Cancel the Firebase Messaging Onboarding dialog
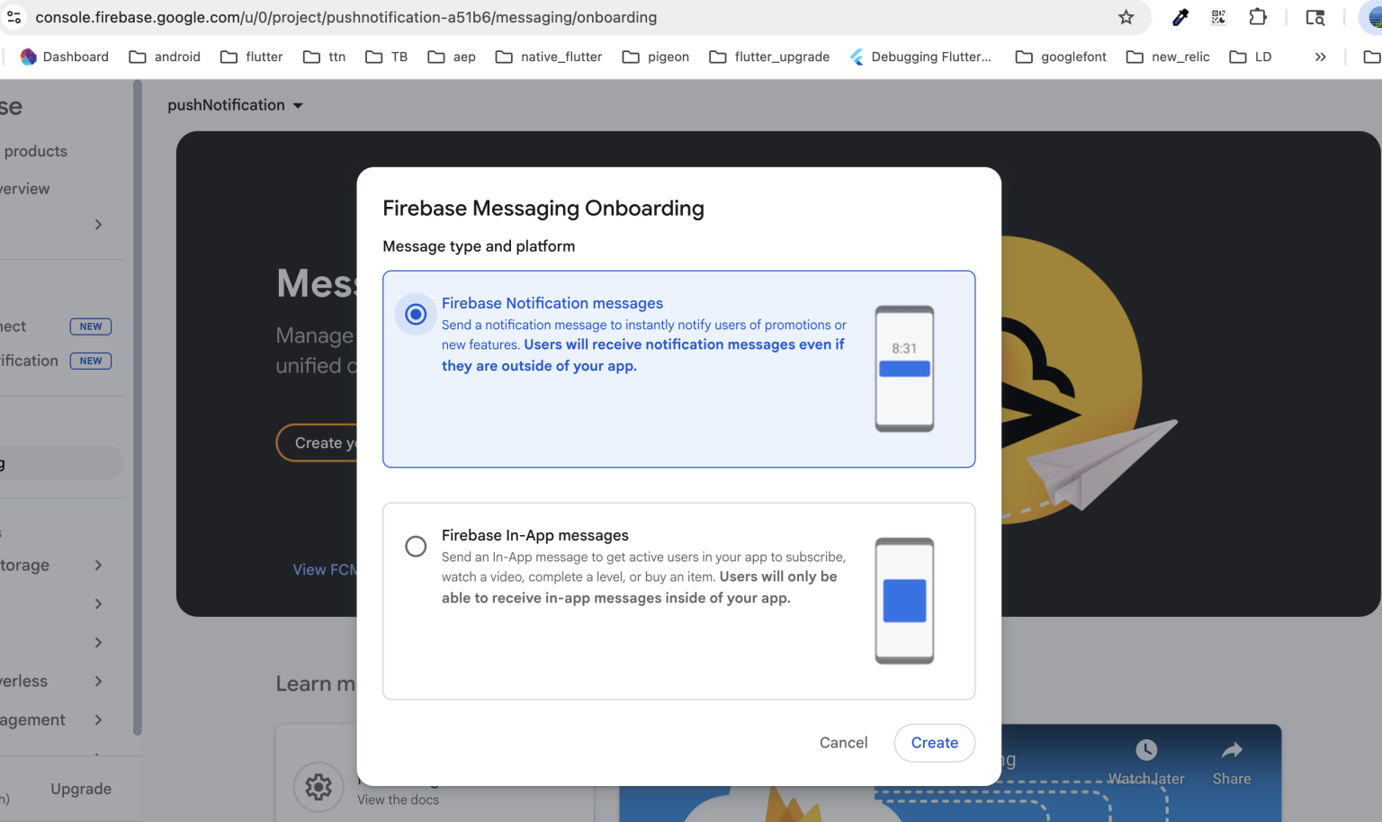Viewport: 1382px width, 822px height. (843, 743)
